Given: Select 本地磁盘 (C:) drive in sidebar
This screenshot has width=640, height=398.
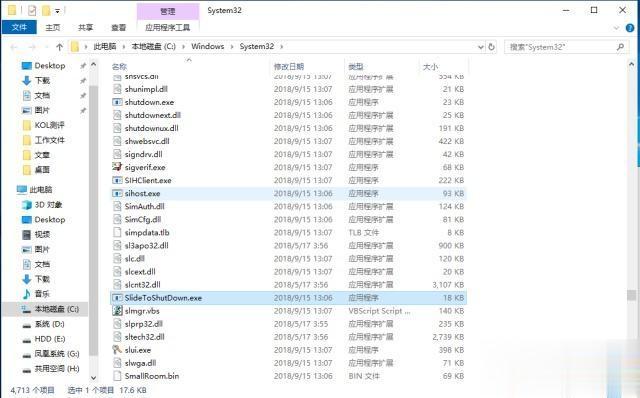Looking at the screenshot, I should click(x=56, y=309).
